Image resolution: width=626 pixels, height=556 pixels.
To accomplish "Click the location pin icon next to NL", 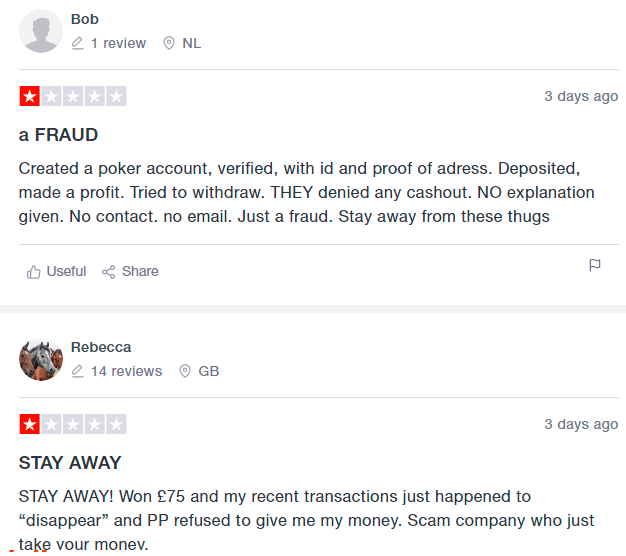I will point(169,43).
